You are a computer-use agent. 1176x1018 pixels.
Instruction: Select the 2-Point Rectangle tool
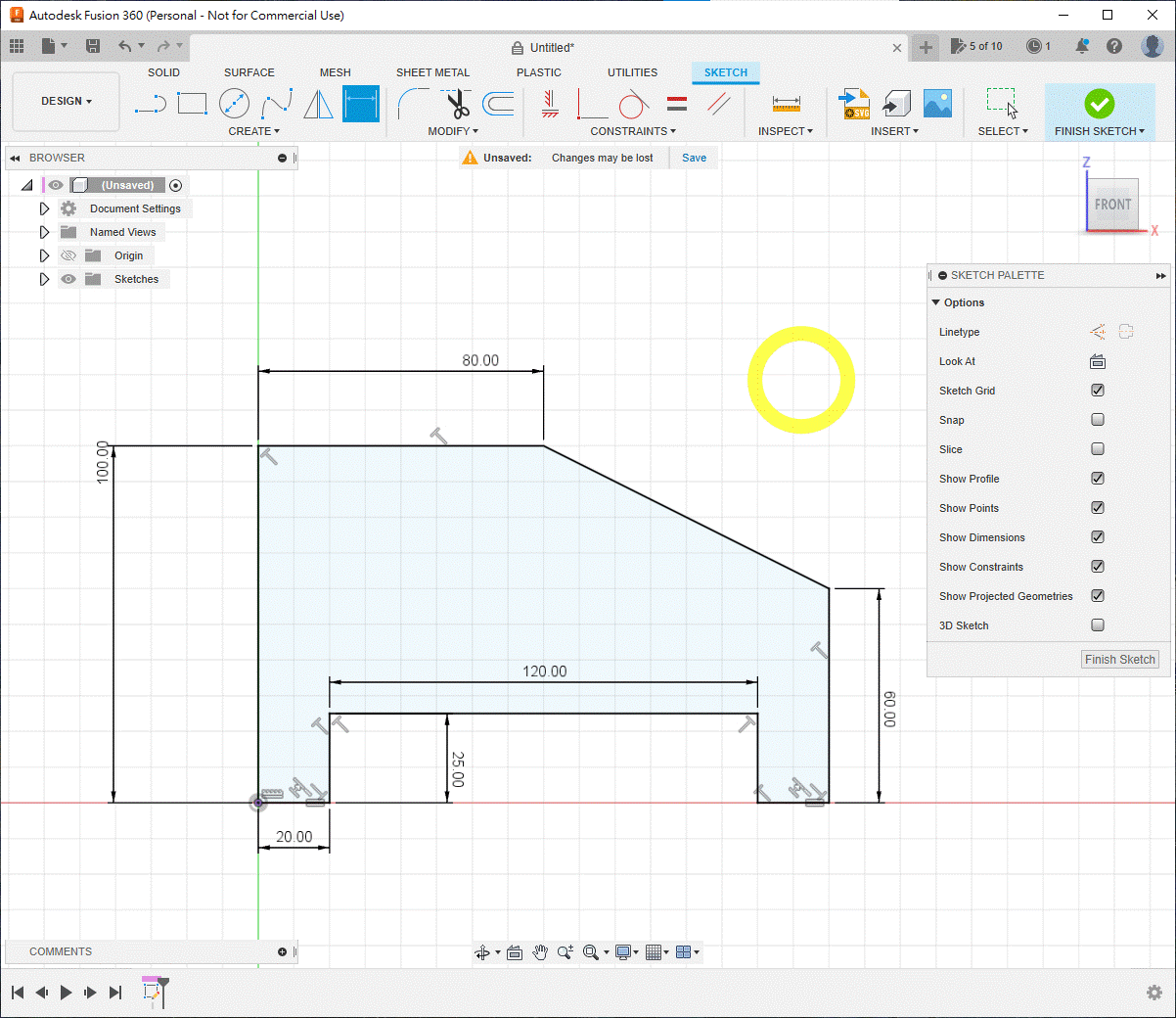point(192,104)
